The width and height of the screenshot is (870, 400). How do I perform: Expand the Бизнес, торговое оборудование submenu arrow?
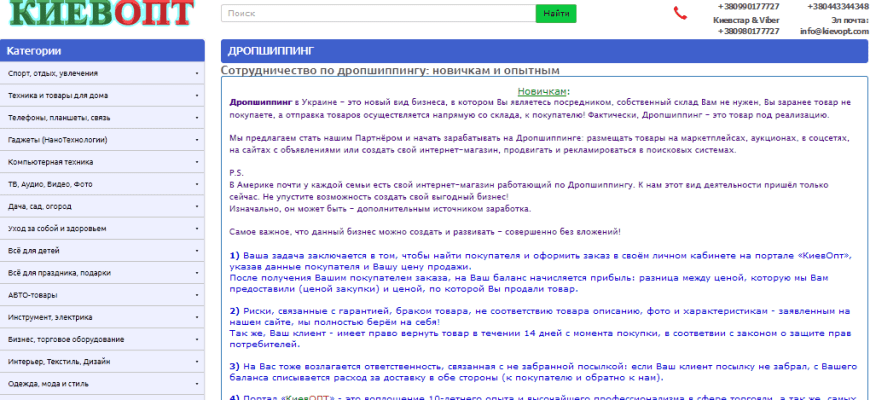tap(197, 339)
